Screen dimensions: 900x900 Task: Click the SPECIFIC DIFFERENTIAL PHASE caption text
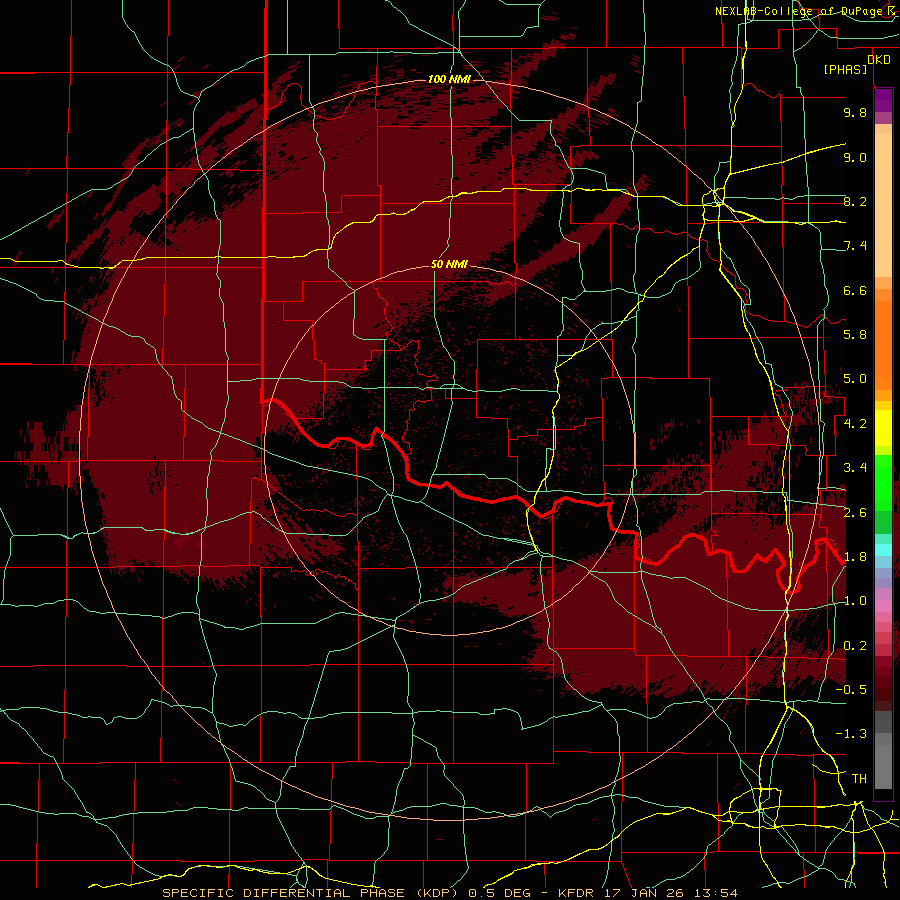284,893
